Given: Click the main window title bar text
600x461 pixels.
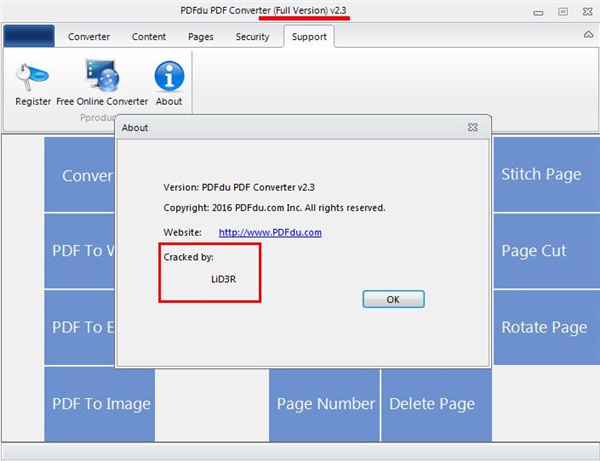Looking at the screenshot, I should point(263,10).
